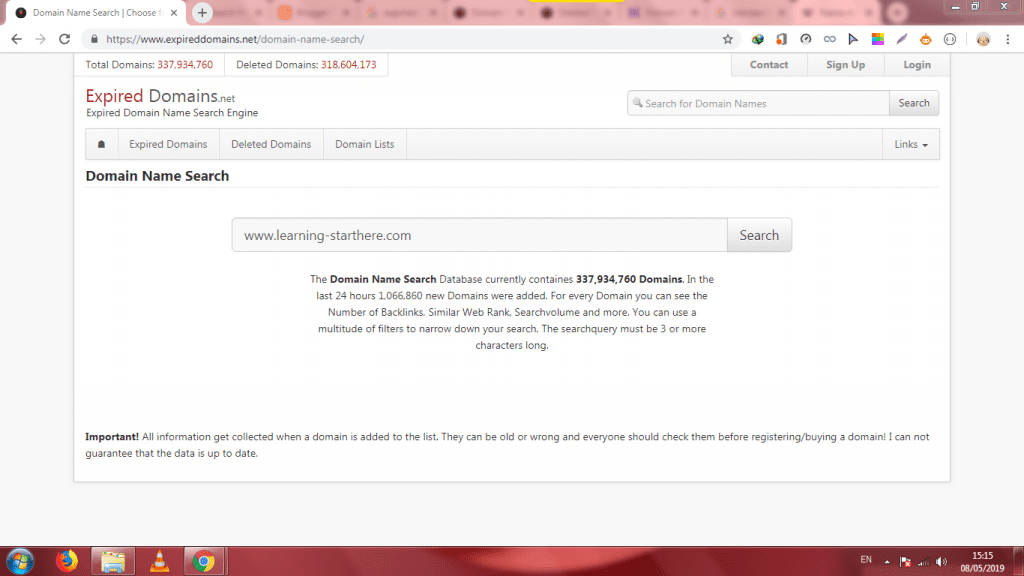Click the Expired Domains.net logo
1024x576 pixels.
click(x=160, y=97)
